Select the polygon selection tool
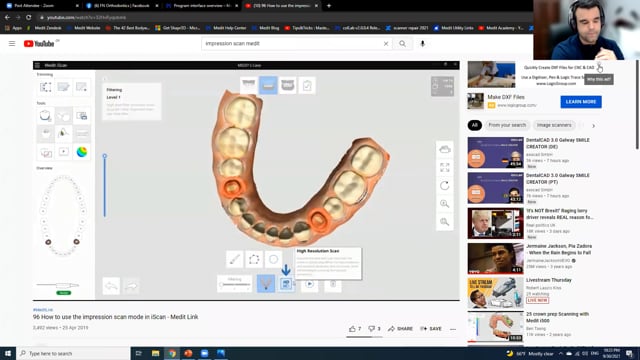 254,259
